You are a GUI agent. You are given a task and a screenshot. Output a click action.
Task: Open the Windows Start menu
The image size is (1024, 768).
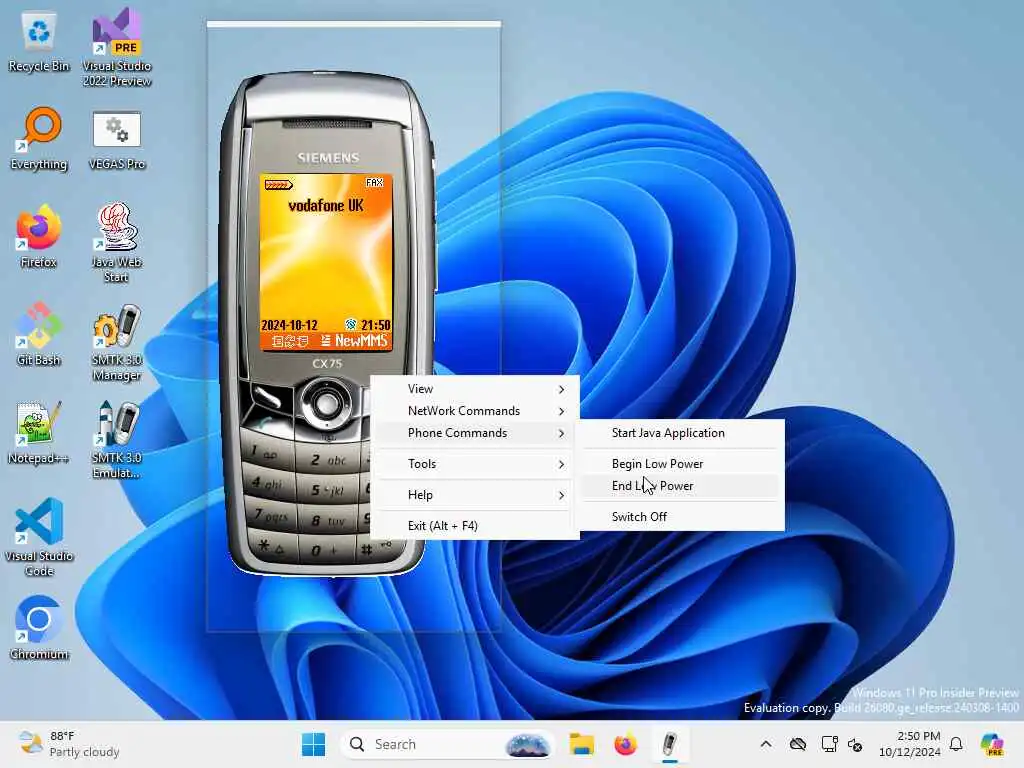coord(313,744)
